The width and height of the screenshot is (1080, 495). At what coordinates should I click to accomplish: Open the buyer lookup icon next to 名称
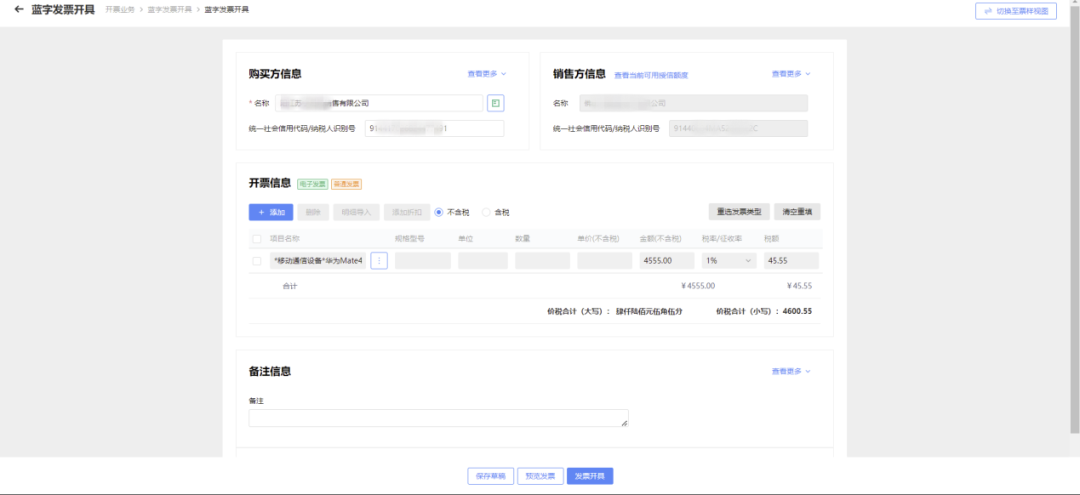point(495,103)
